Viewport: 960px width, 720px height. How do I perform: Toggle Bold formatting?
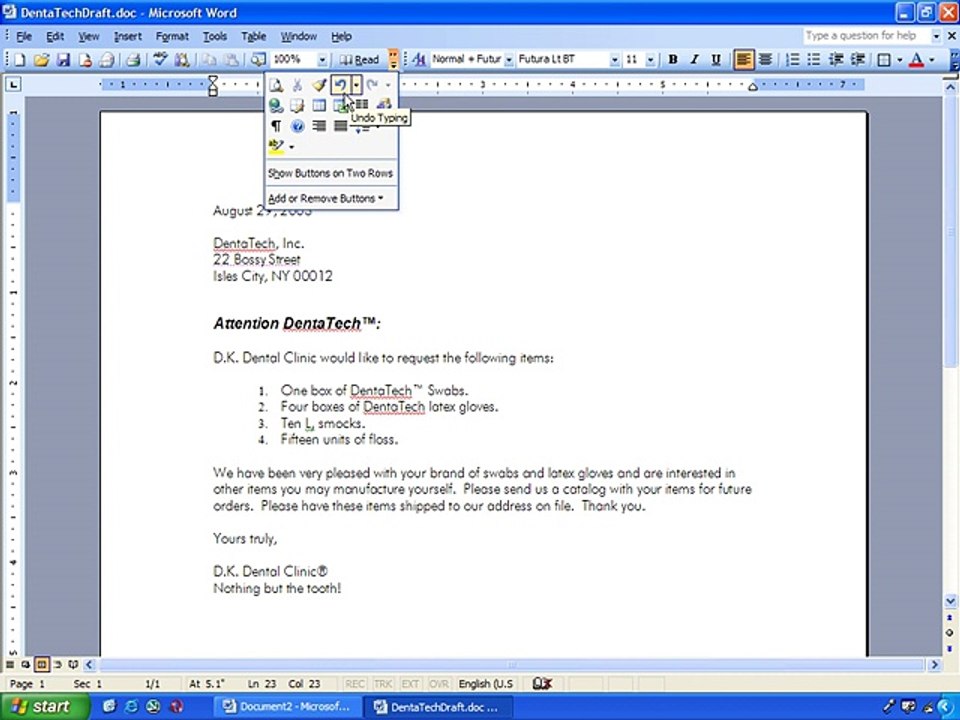673,59
